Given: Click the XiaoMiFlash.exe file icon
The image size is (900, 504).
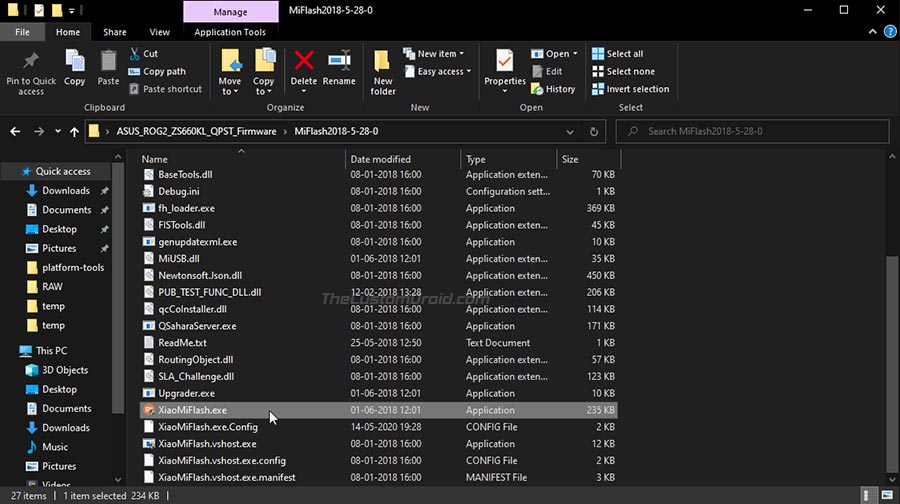Looking at the screenshot, I should tap(149, 410).
